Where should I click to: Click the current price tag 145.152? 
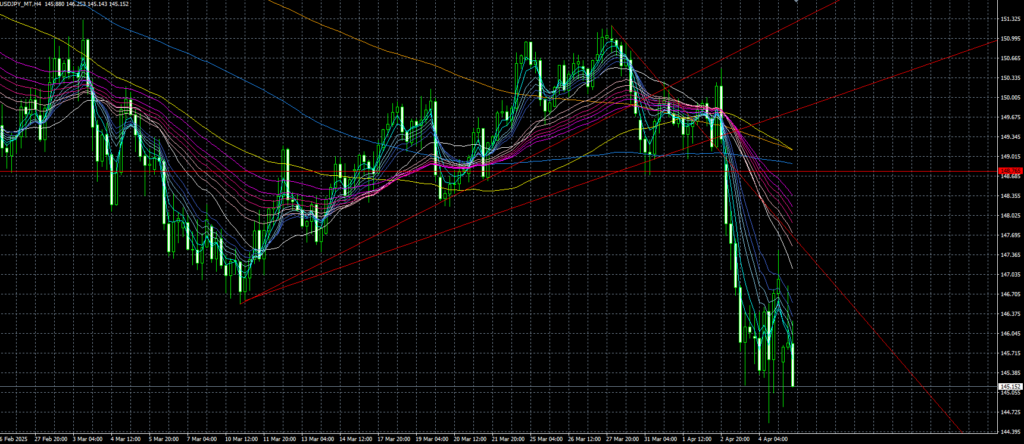[x=1009, y=386]
